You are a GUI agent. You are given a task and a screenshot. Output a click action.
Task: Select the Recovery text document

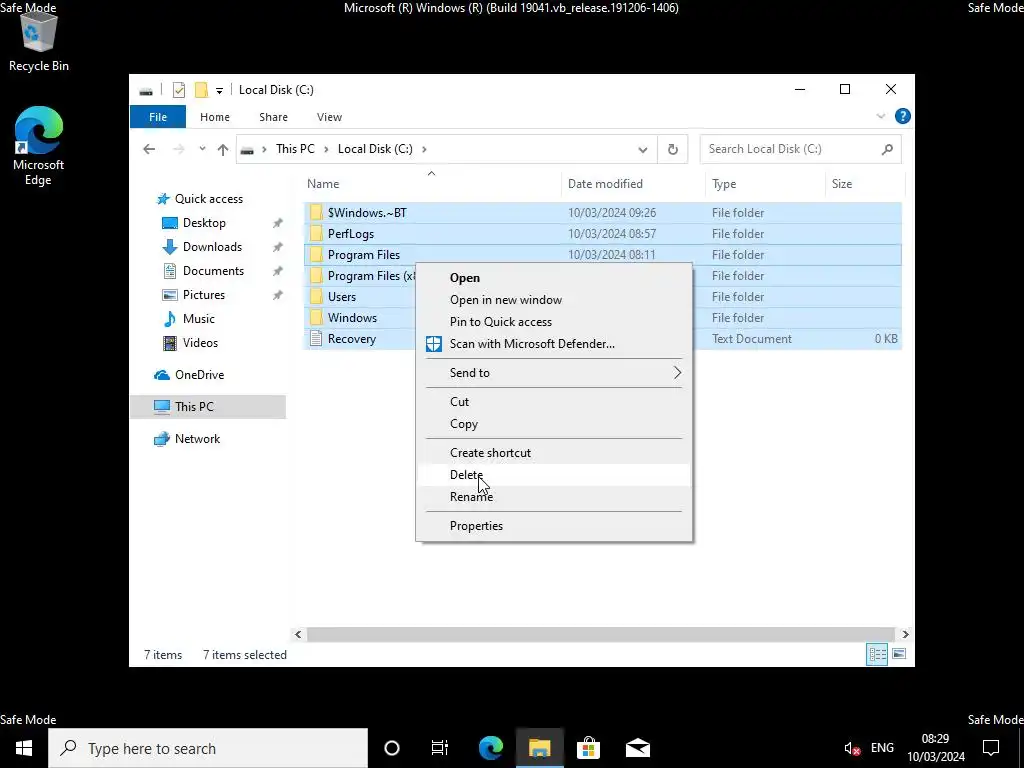click(x=351, y=339)
